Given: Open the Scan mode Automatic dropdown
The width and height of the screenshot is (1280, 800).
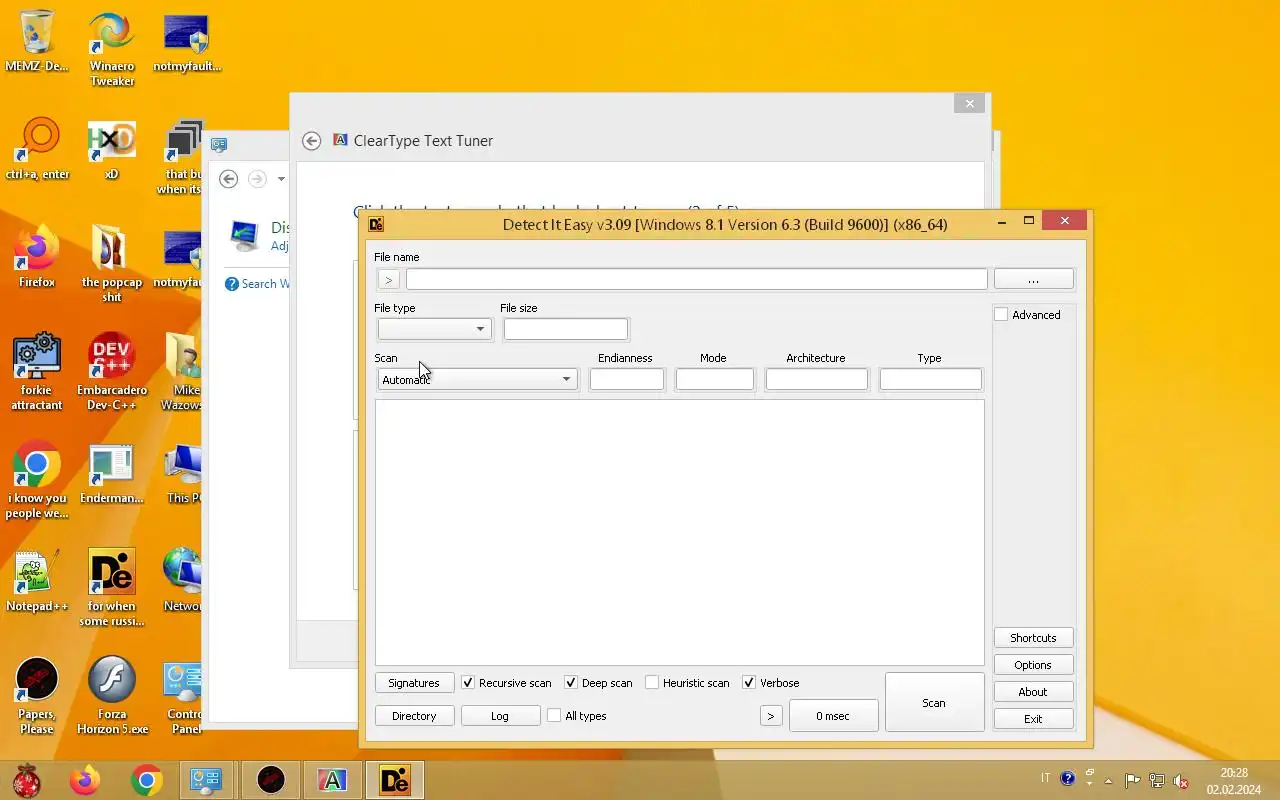Looking at the screenshot, I should (x=478, y=379).
